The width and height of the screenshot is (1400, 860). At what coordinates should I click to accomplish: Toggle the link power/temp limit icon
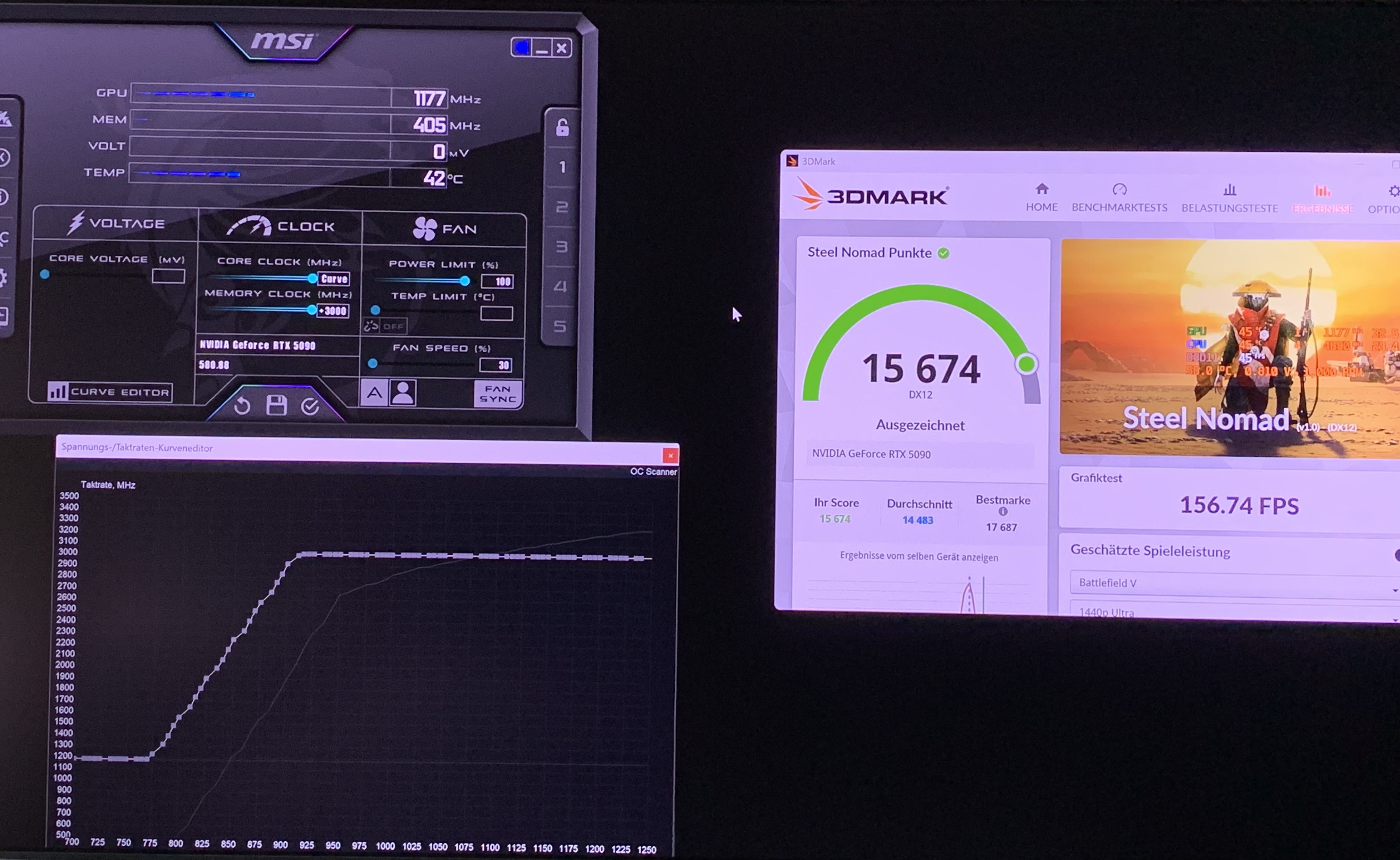pyautogui.click(x=371, y=326)
